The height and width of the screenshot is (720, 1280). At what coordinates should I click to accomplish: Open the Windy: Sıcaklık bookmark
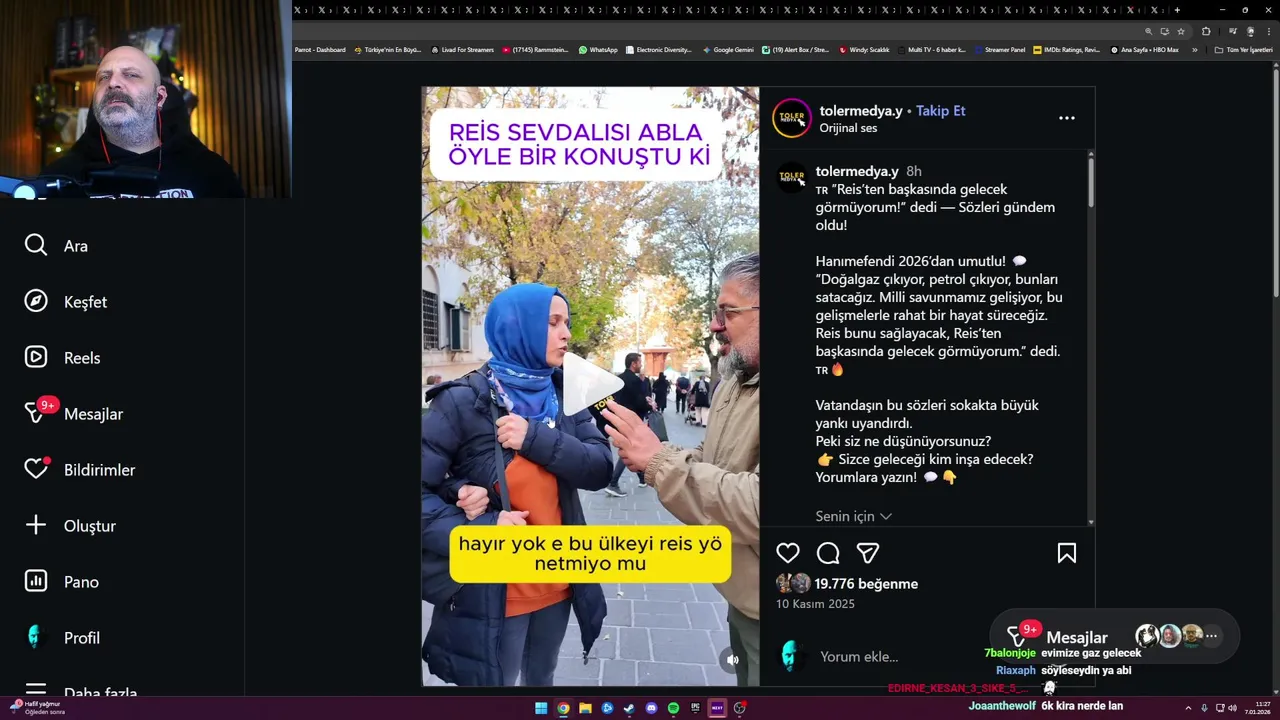(x=864, y=49)
